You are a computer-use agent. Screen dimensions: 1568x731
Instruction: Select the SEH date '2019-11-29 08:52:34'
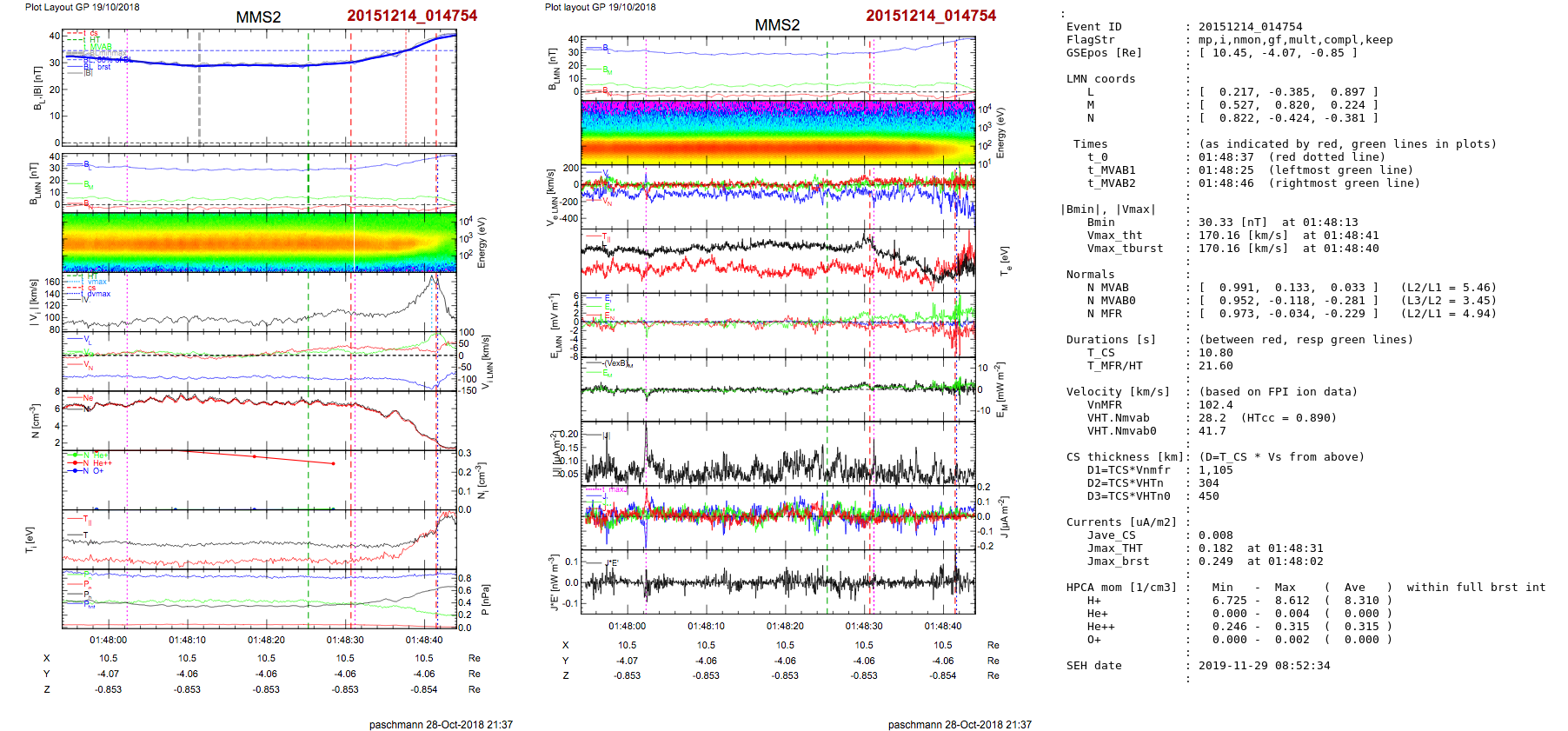[1265, 666]
